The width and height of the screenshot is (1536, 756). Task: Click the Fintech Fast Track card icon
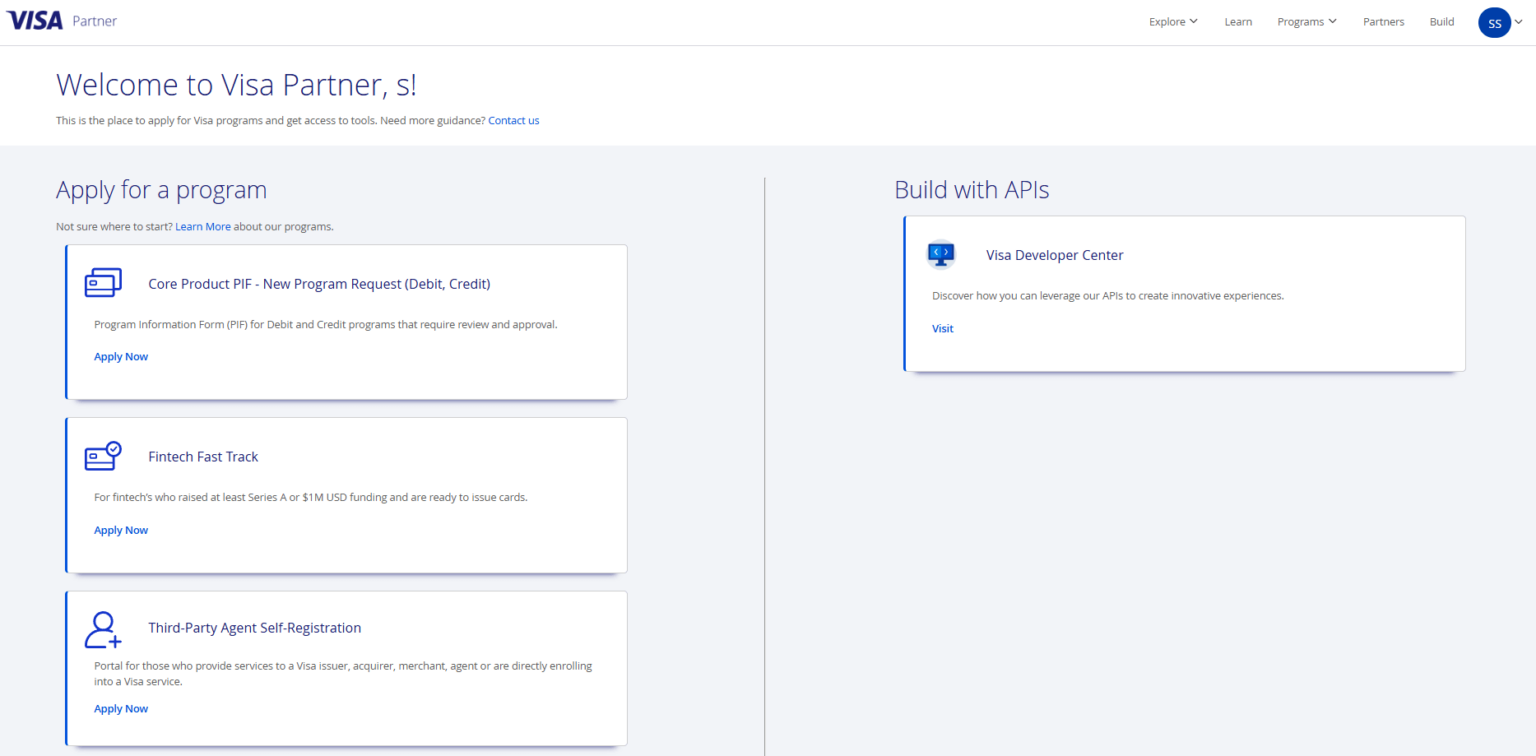pos(103,456)
